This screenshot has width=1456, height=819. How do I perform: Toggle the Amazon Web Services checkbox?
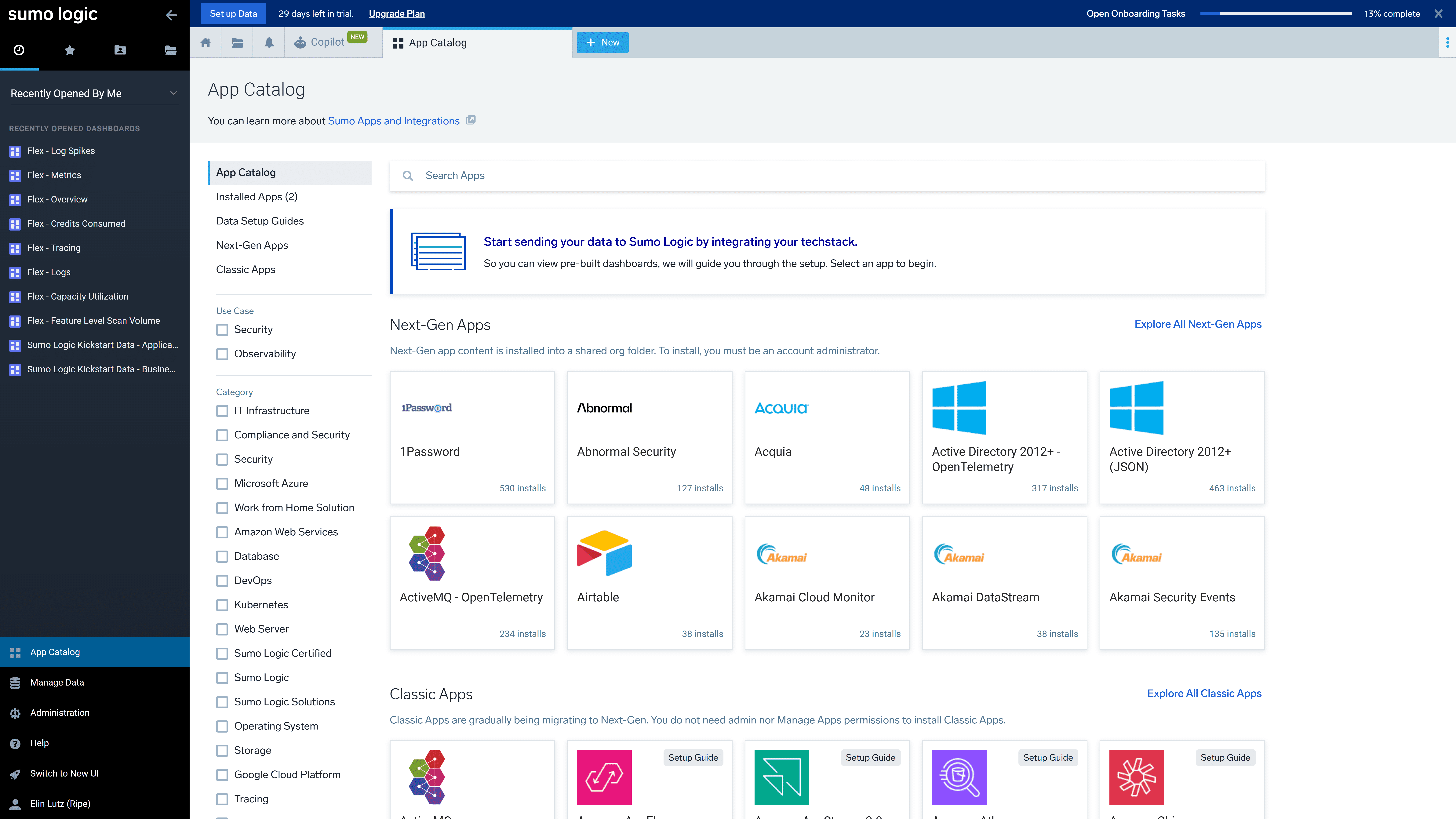[x=222, y=532]
